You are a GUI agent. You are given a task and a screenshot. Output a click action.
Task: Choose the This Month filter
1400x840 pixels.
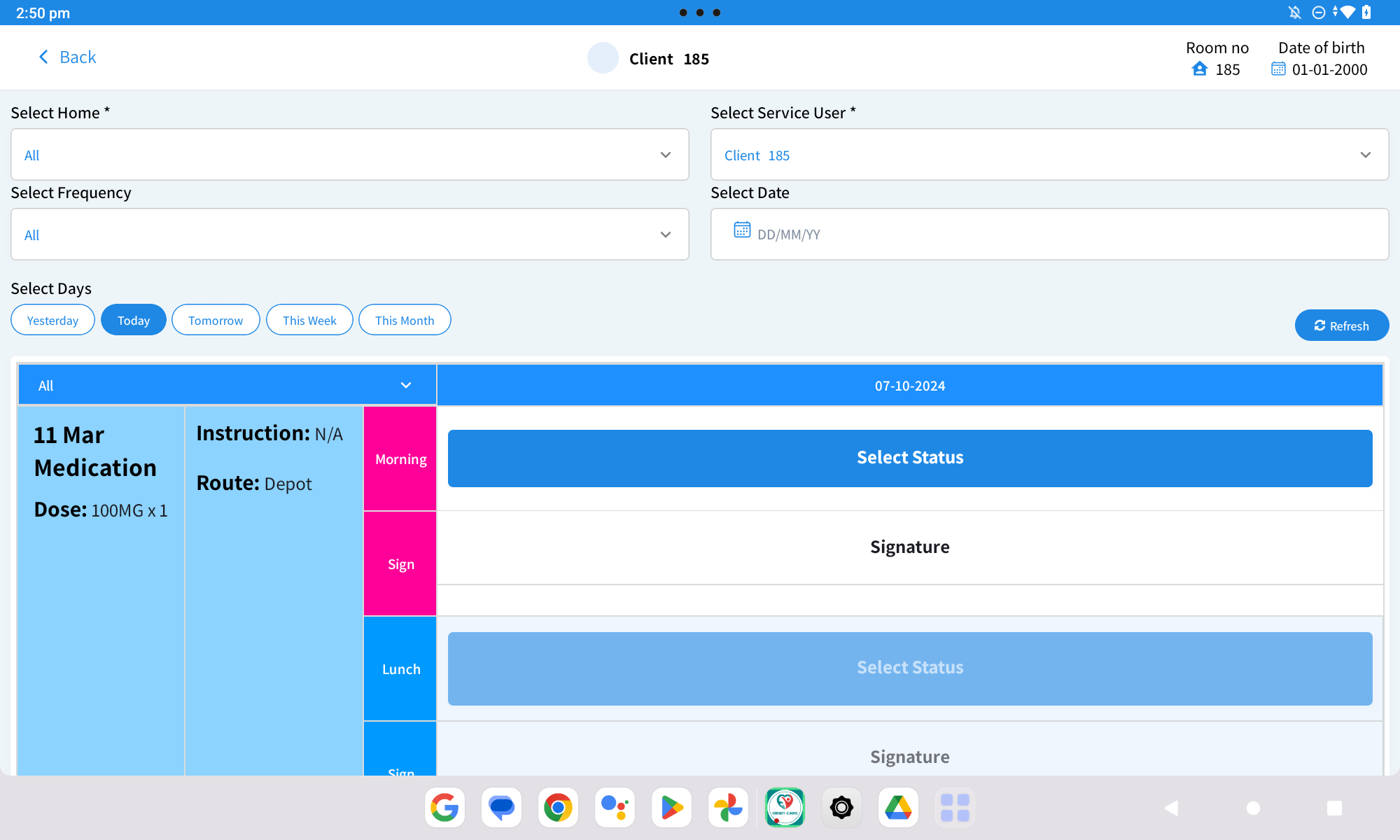click(x=405, y=321)
